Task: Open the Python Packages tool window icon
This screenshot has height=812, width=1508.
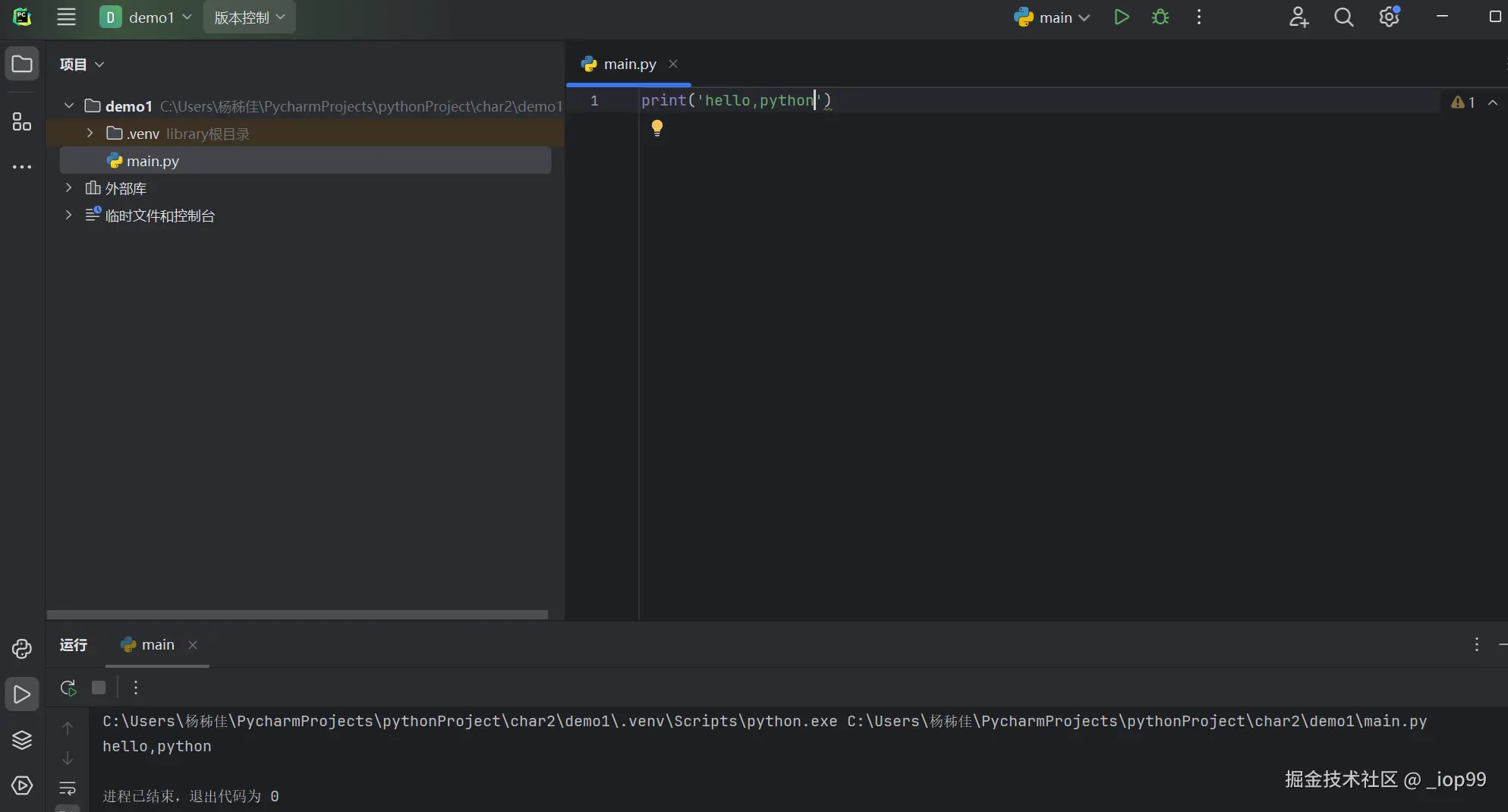Action: (x=22, y=649)
